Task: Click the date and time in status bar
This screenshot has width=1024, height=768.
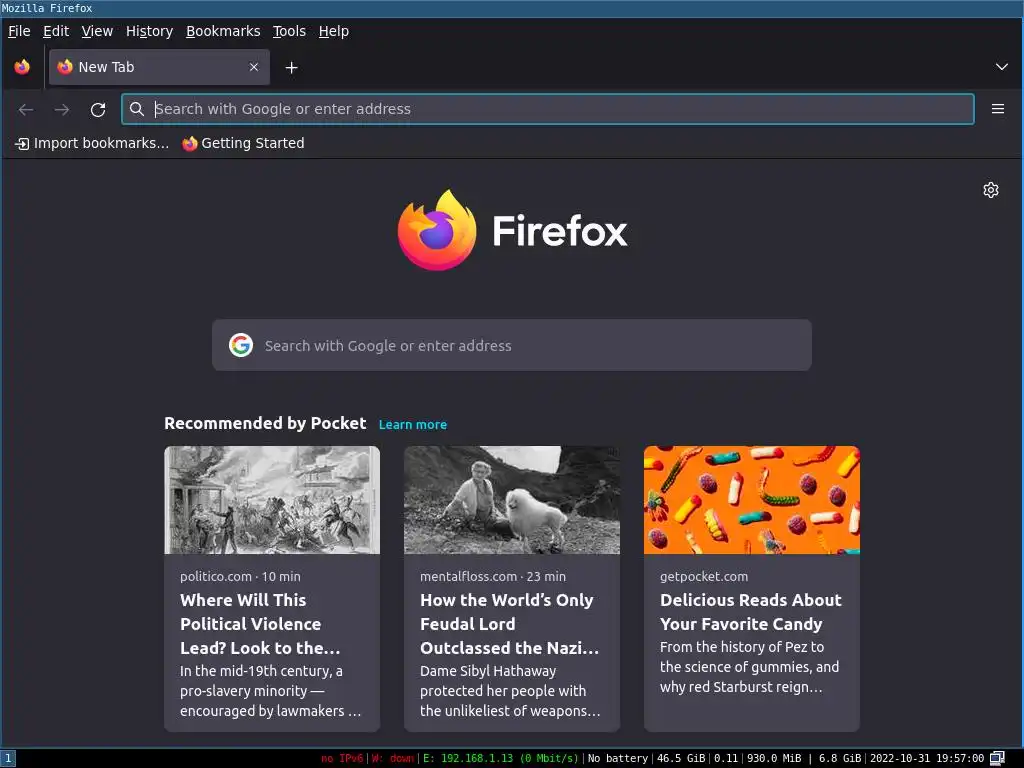Action: click(x=927, y=758)
